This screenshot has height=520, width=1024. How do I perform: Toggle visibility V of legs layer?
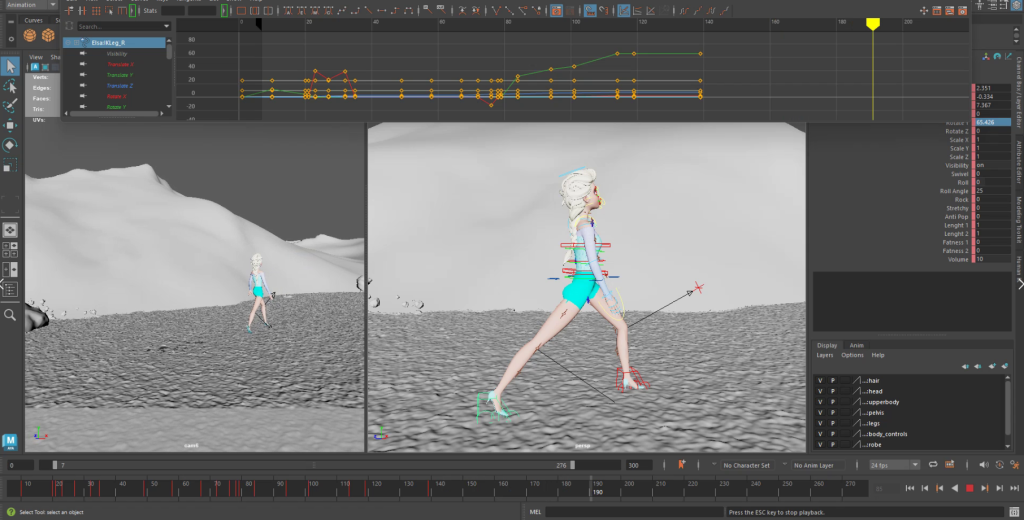(x=820, y=423)
